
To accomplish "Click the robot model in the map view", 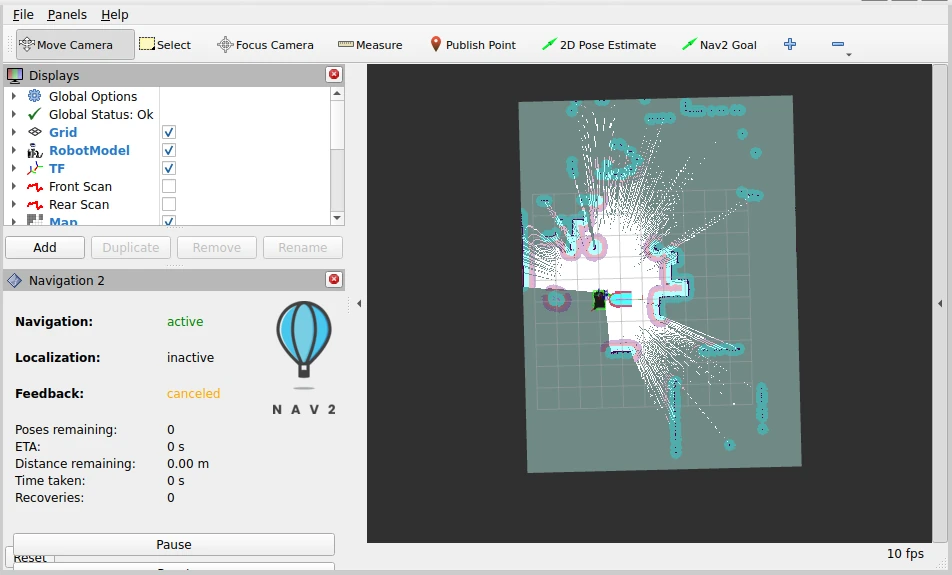I will (599, 299).
